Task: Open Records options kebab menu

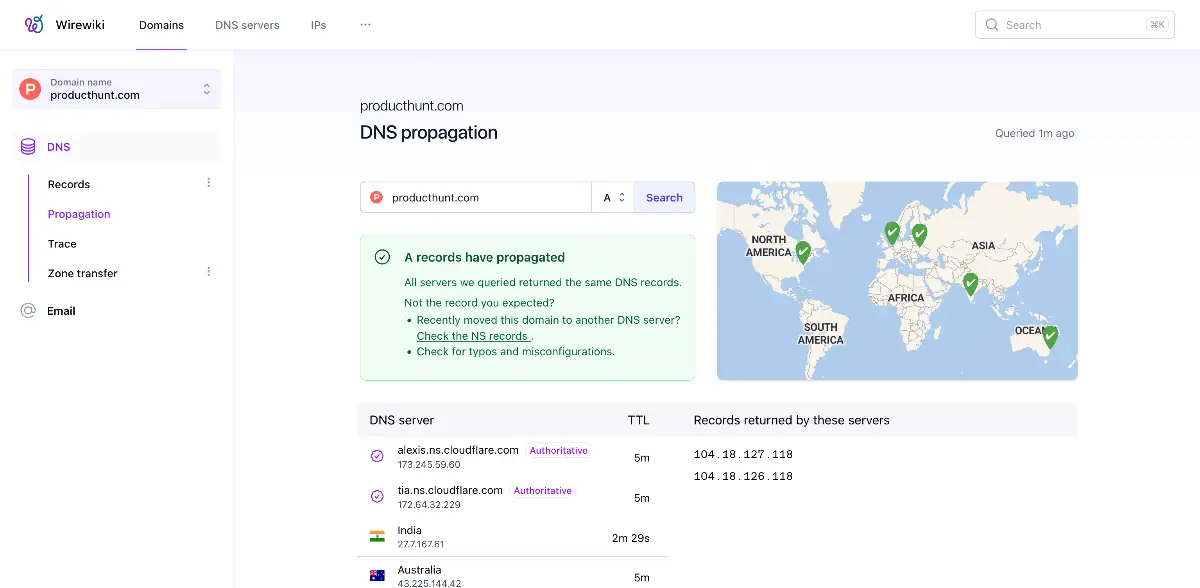Action: pyautogui.click(x=209, y=183)
